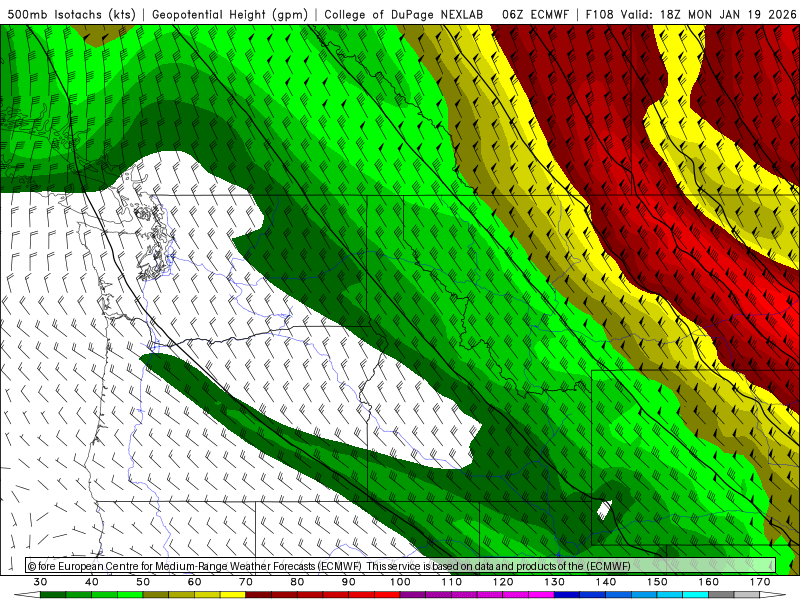The image size is (800, 600).
Task: Click the 'Geopotential Height (gpm)' header text
Action: [x=230, y=14]
